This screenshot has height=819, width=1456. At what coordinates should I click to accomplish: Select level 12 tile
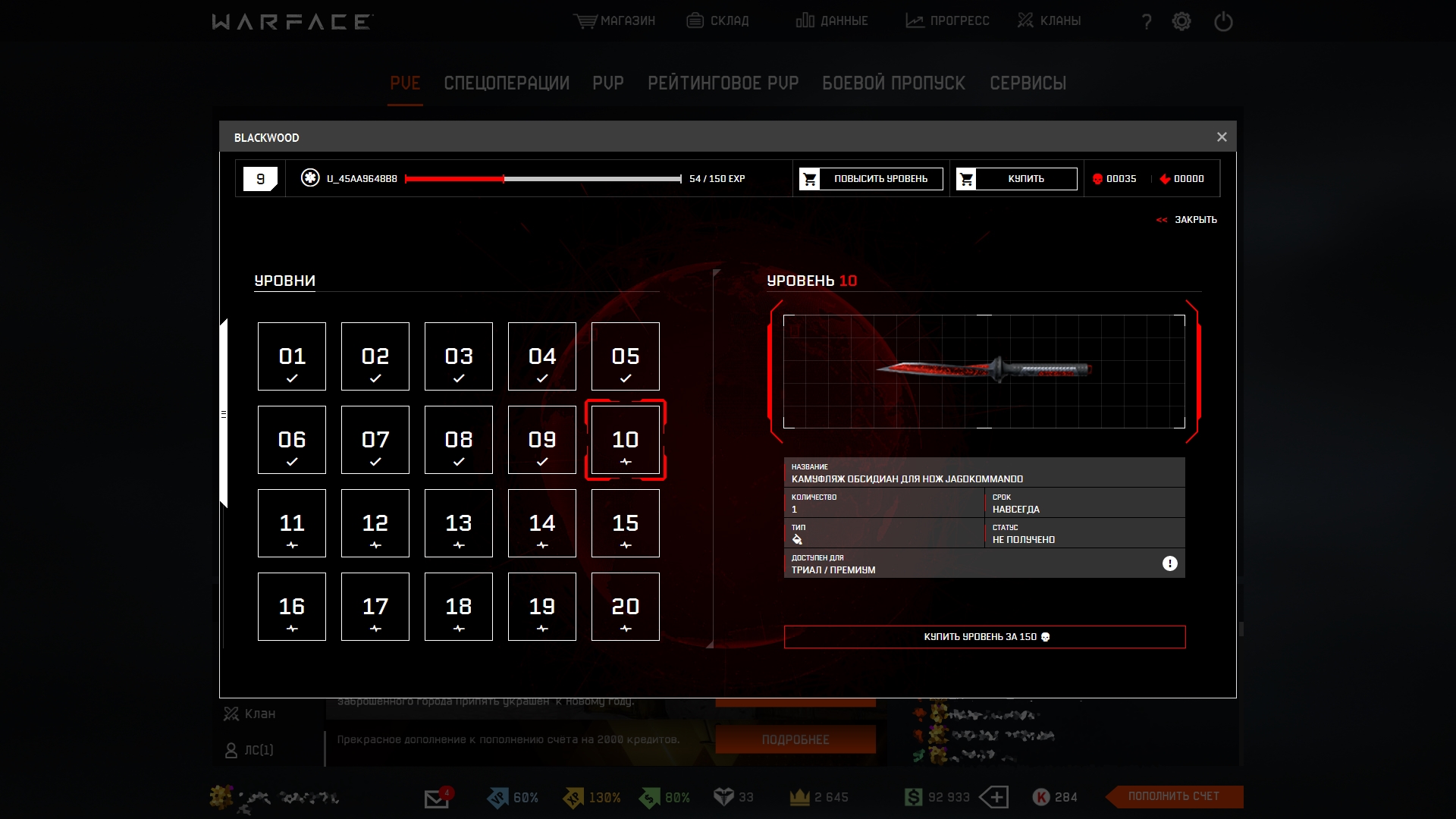click(x=375, y=523)
